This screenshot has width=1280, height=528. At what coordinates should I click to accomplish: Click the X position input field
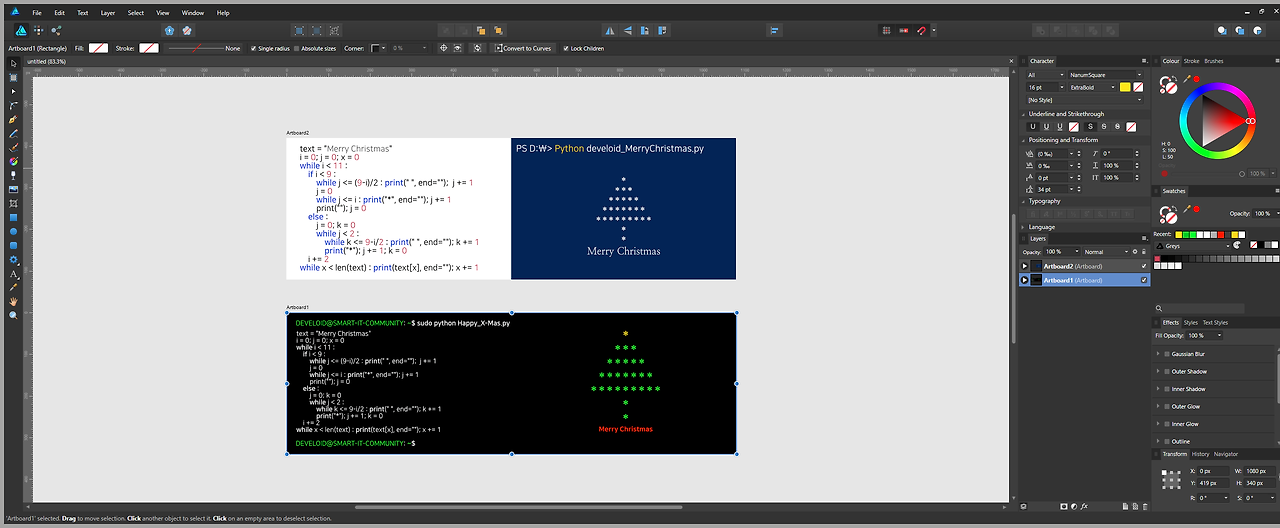pos(1212,471)
